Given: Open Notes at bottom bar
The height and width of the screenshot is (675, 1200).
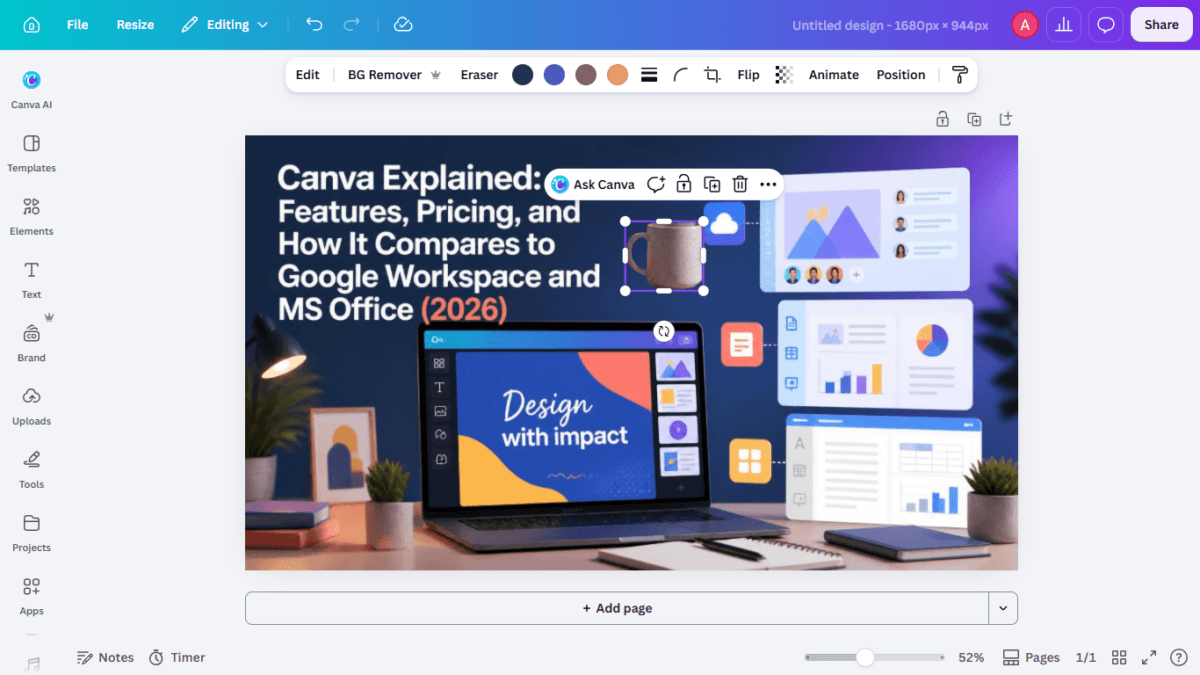Looking at the screenshot, I should tap(106, 657).
